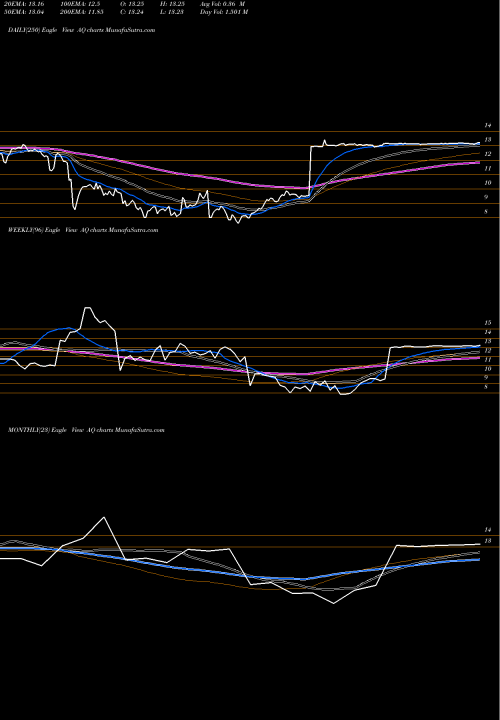Click the DAILY(250) Eagle View chart title
This screenshot has height=720, width=500.
(x=81, y=30)
